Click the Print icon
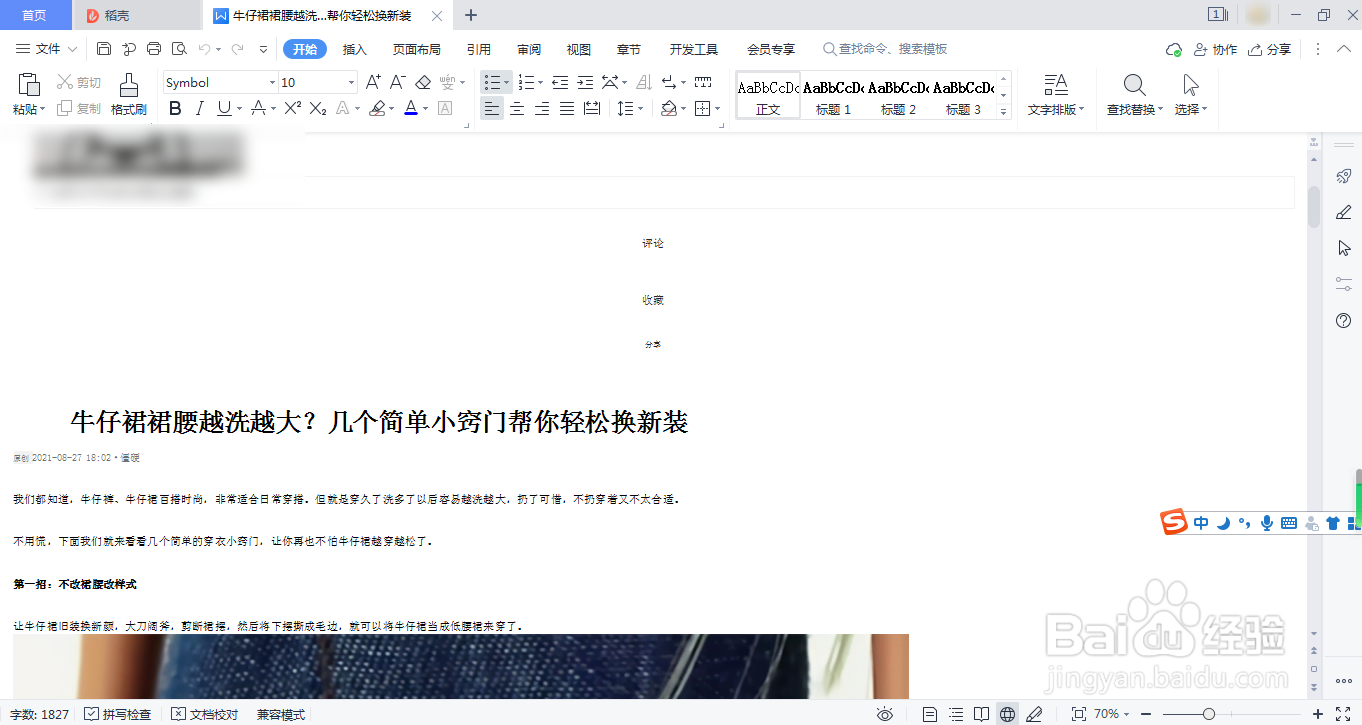1362x725 pixels. pos(154,49)
